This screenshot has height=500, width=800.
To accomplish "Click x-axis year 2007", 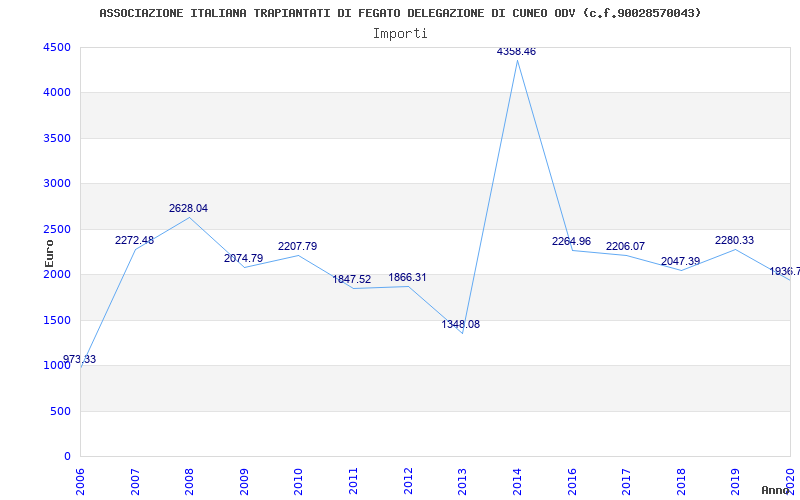I will click(135, 482).
